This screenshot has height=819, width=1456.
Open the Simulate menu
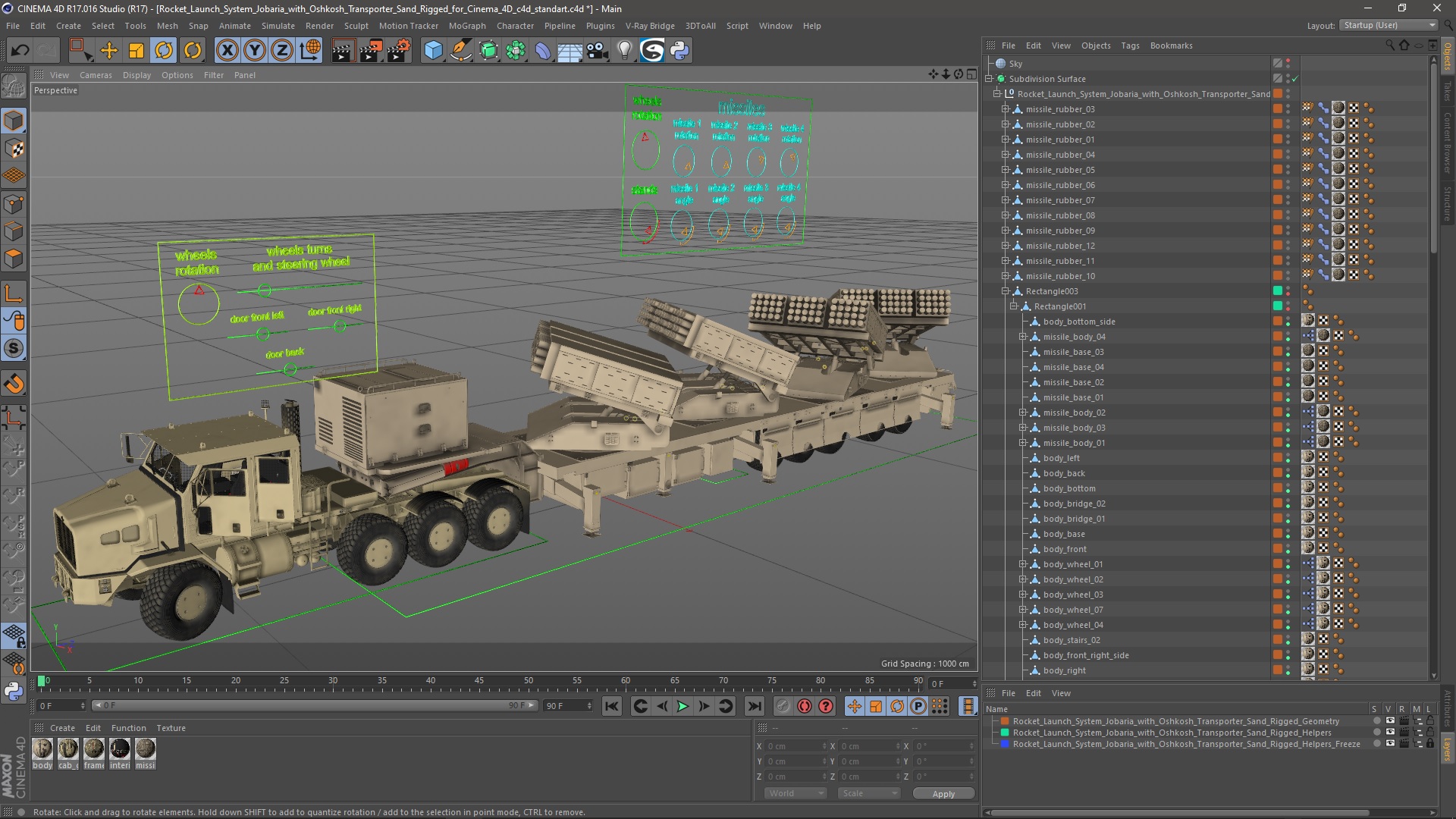point(278,26)
